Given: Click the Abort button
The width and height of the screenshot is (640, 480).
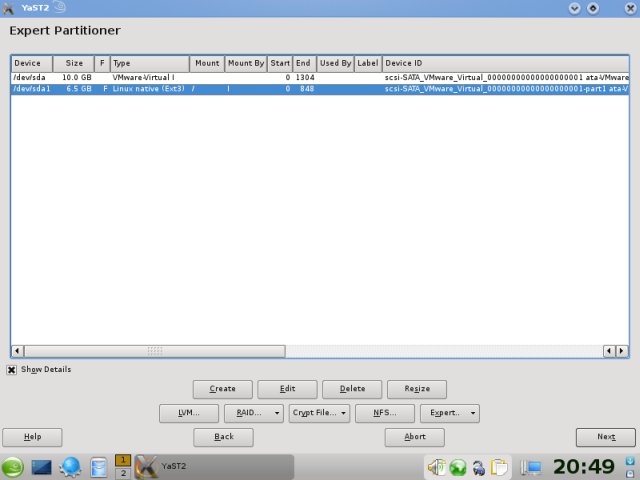Looking at the screenshot, I should tap(415, 437).
